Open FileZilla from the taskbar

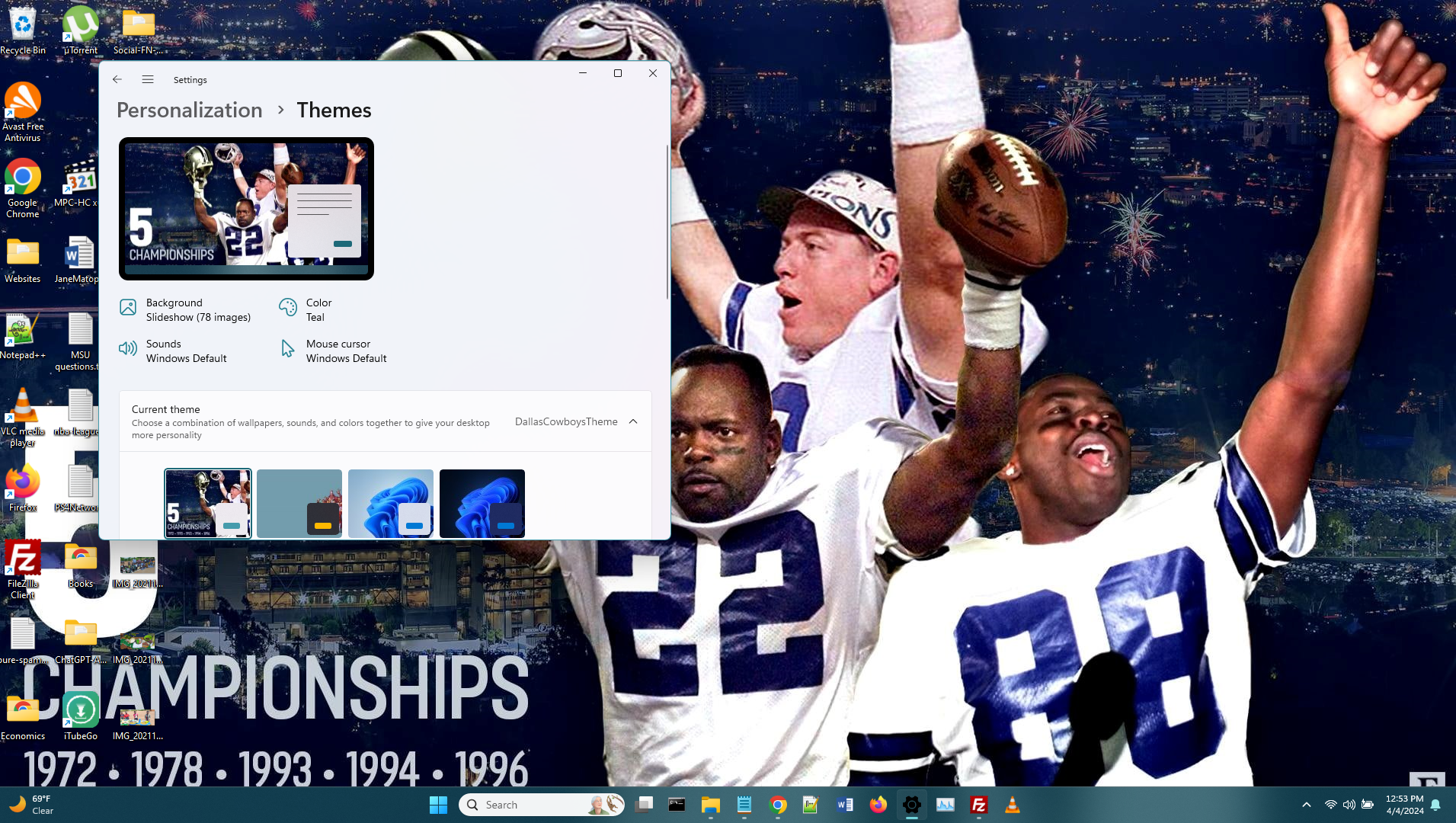click(x=979, y=805)
